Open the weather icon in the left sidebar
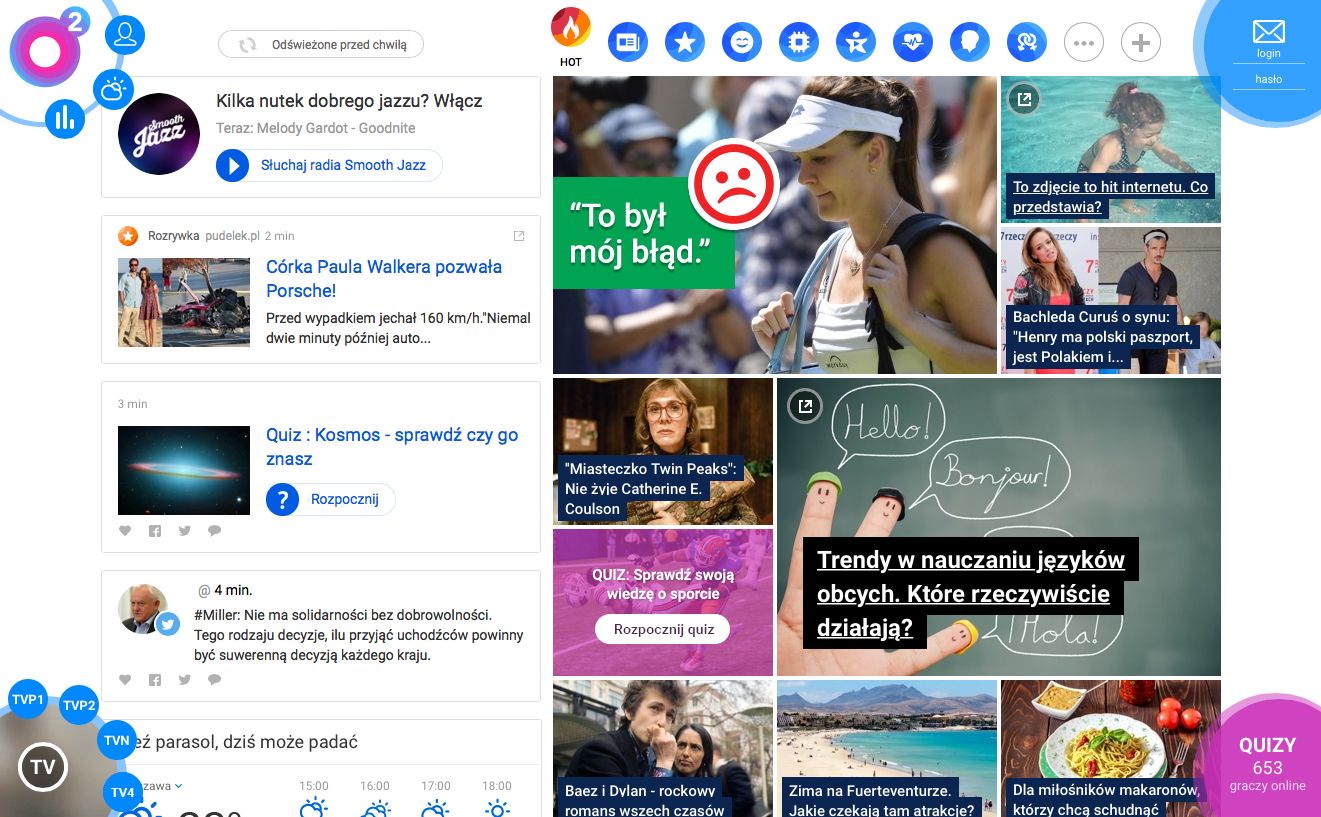 click(x=113, y=89)
